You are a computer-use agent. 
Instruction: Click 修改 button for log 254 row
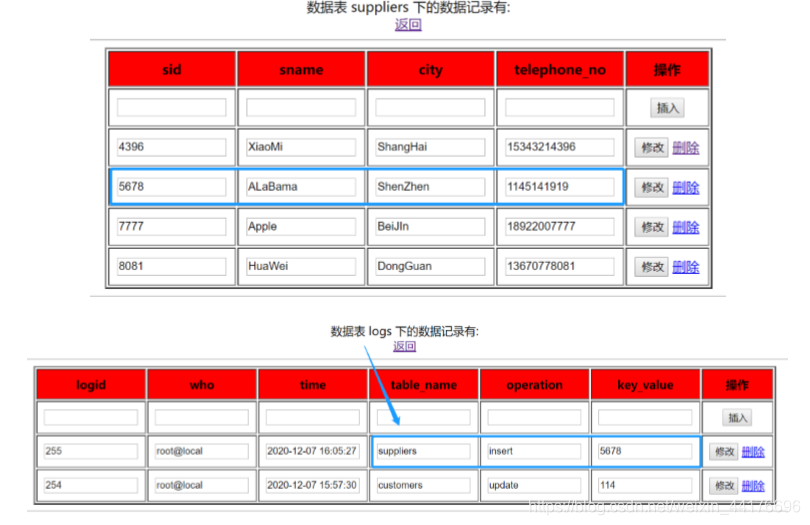(724, 486)
